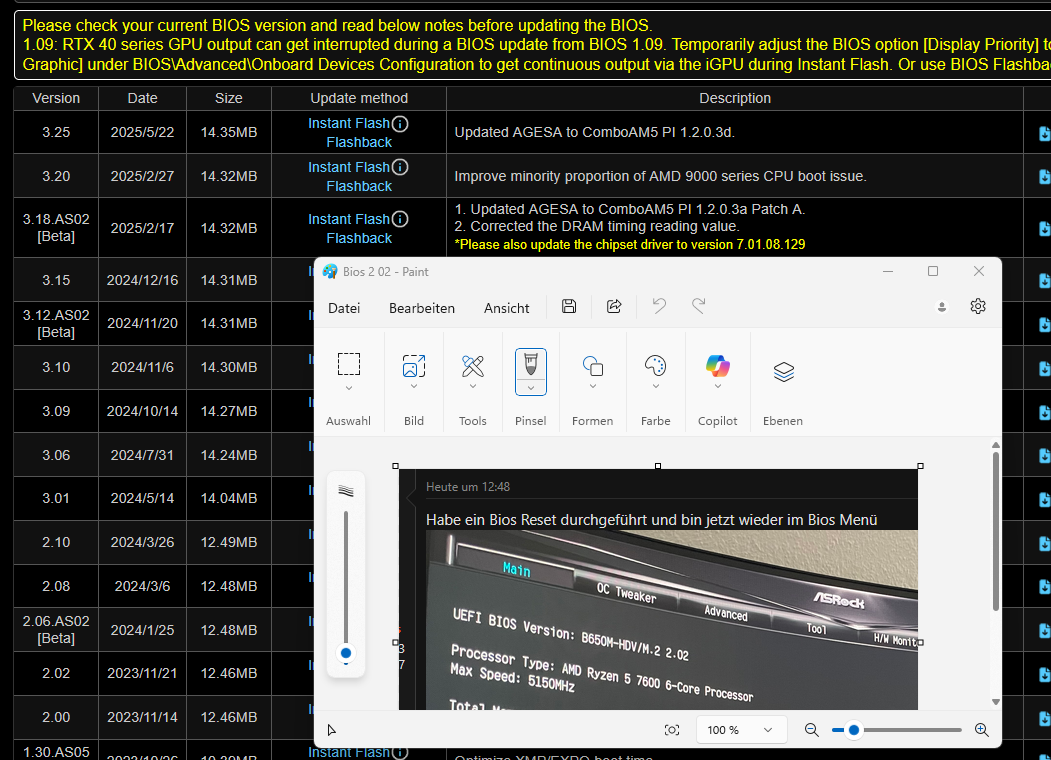Click Instant Flash link for version 3.20
The image size is (1051, 760).
(349, 167)
